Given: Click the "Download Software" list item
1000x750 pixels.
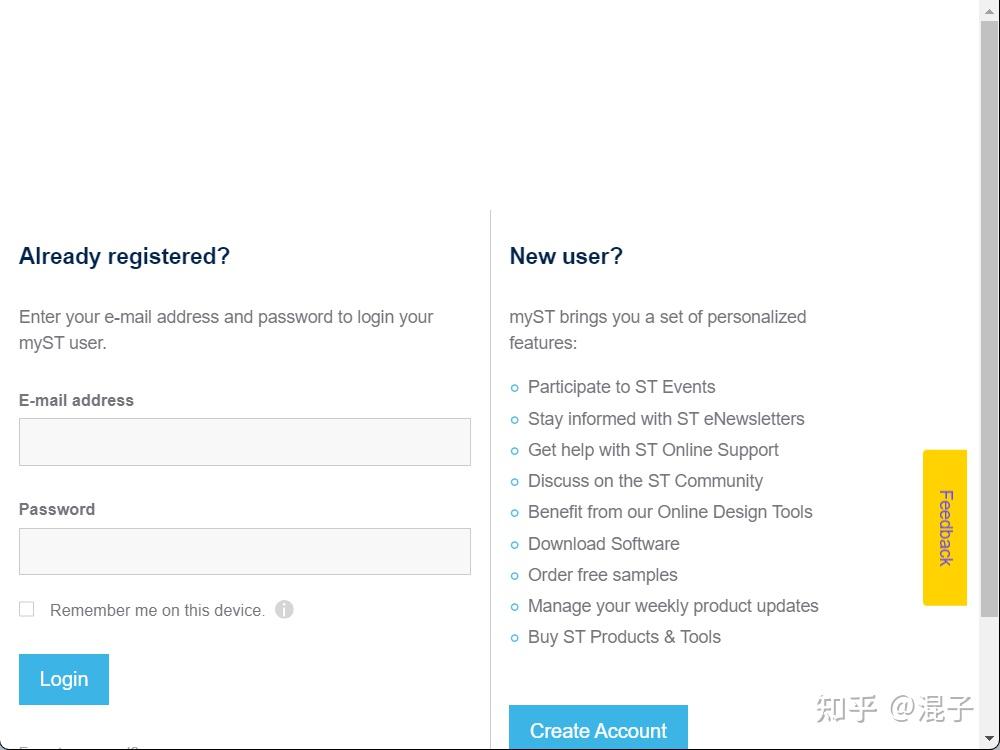Looking at the screenshot, I should 603,544.
